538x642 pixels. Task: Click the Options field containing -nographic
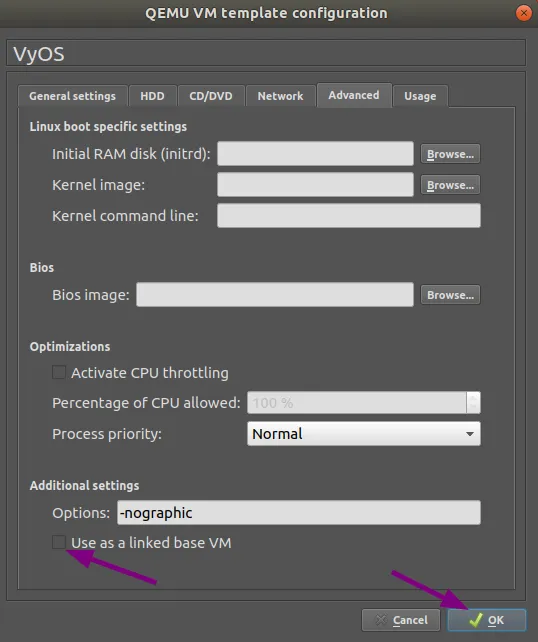(299, 512)
